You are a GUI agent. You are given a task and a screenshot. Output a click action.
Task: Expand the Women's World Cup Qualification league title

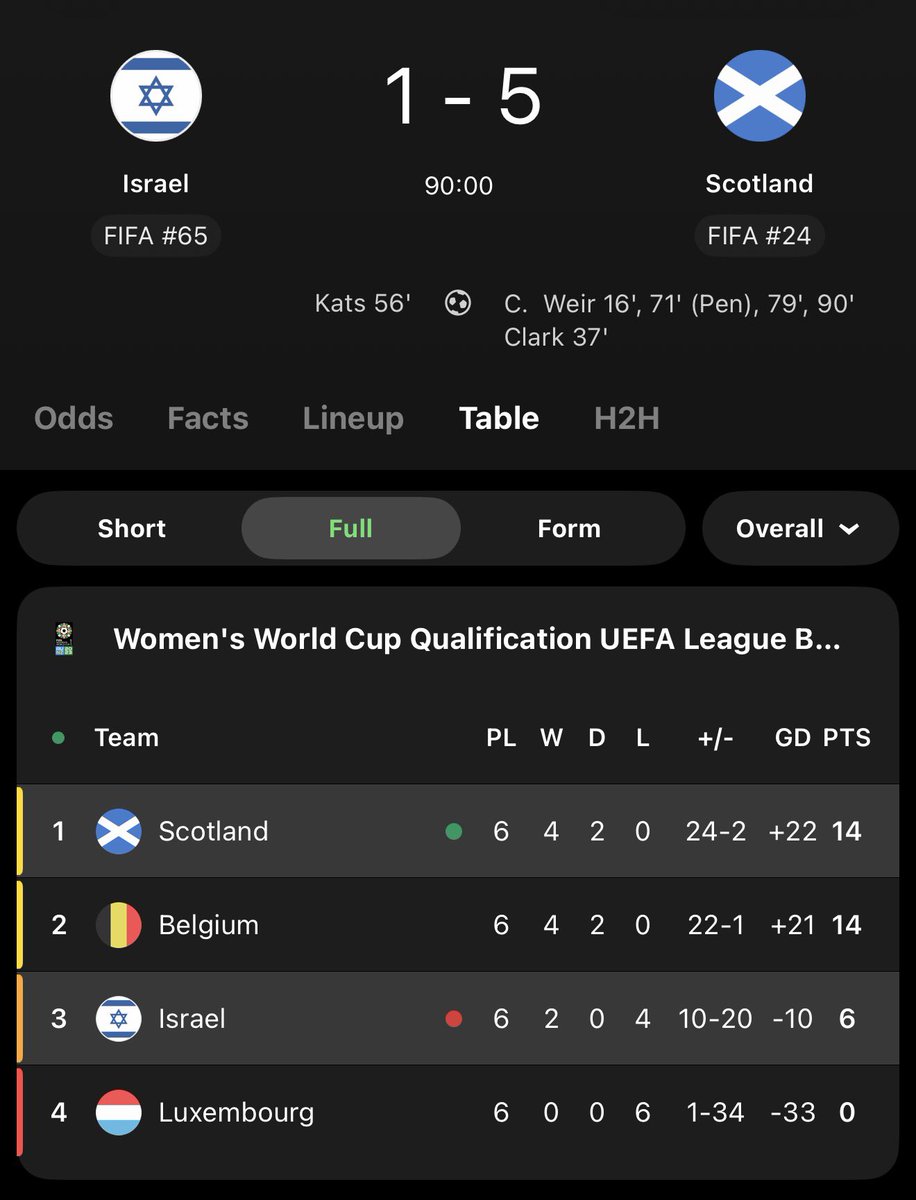[477, 639]
